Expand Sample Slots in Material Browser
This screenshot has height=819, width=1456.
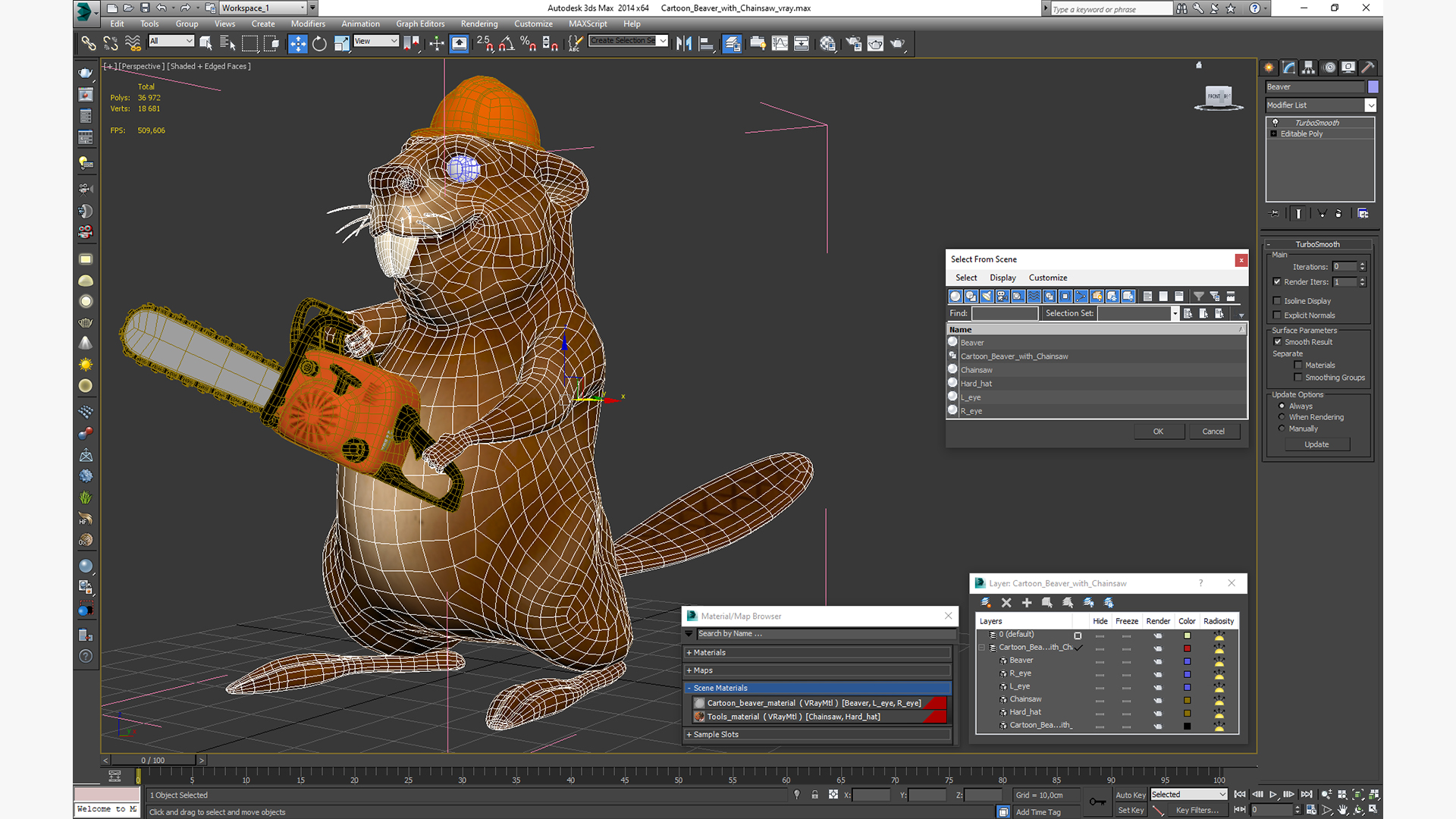coord(818,735)
